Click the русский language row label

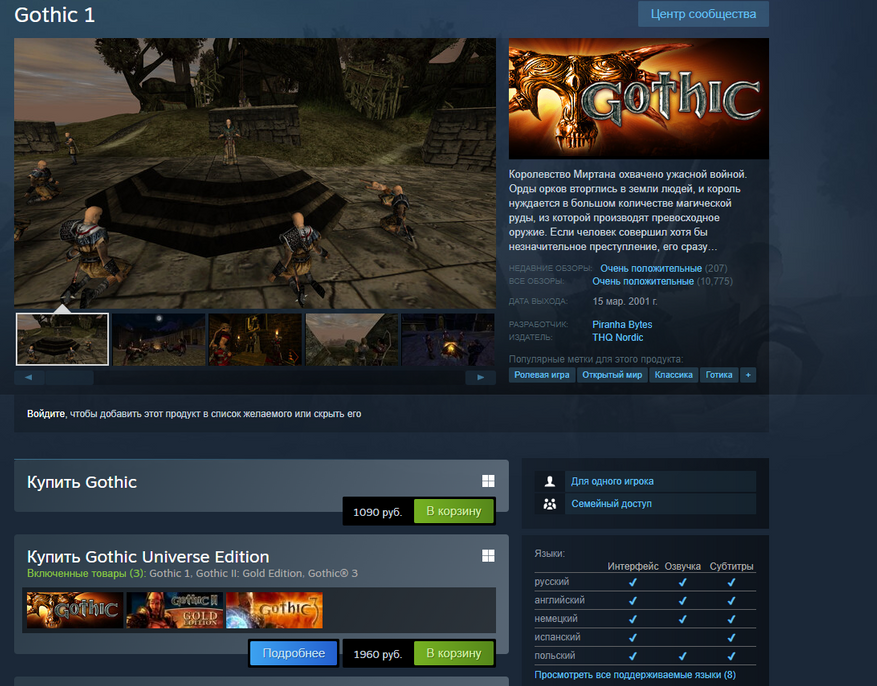pyautogui.click(x=551, y=581)
